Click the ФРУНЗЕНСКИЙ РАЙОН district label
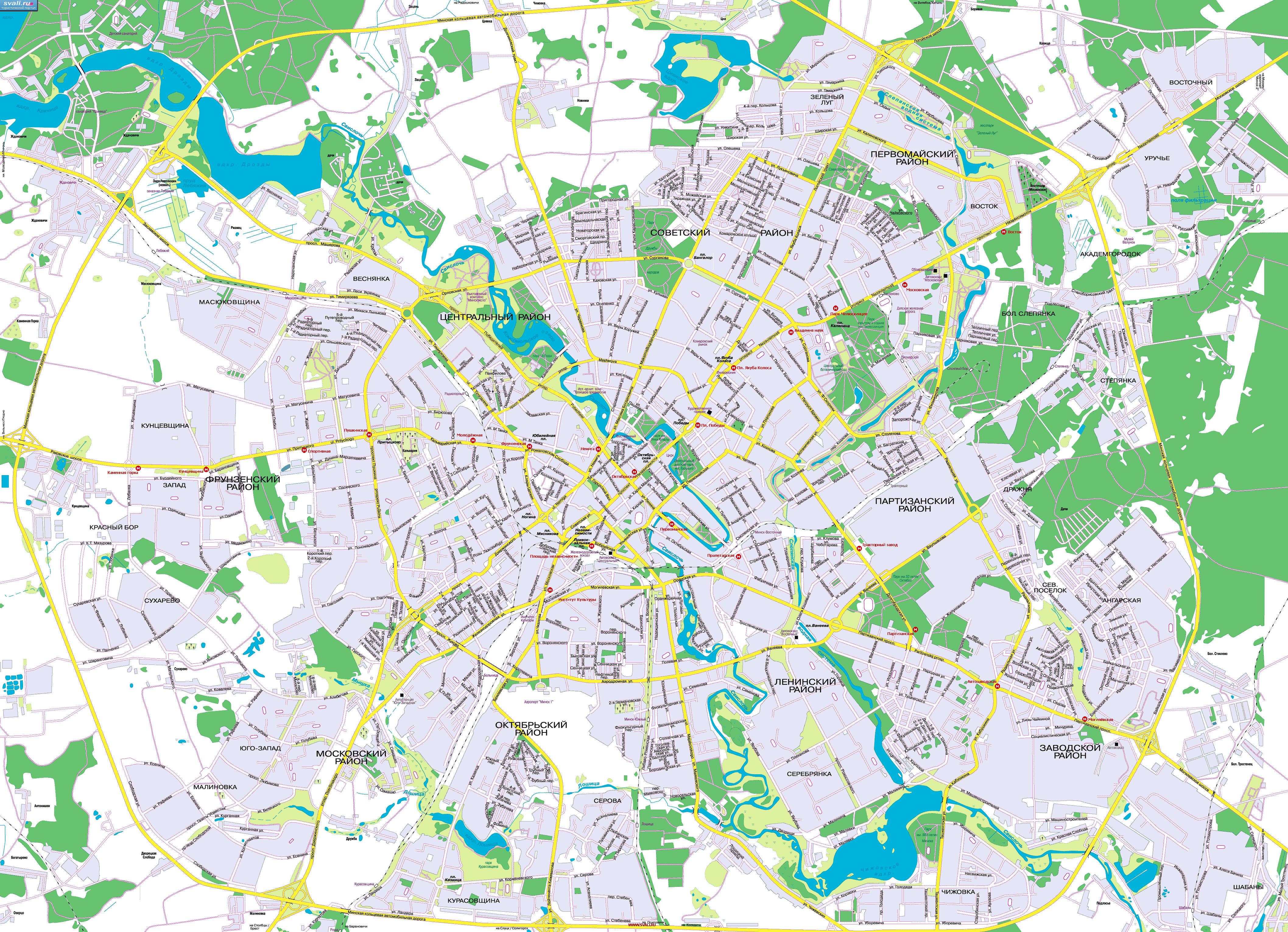This screenshot has height=932, width=1288. tap(242, 483)
